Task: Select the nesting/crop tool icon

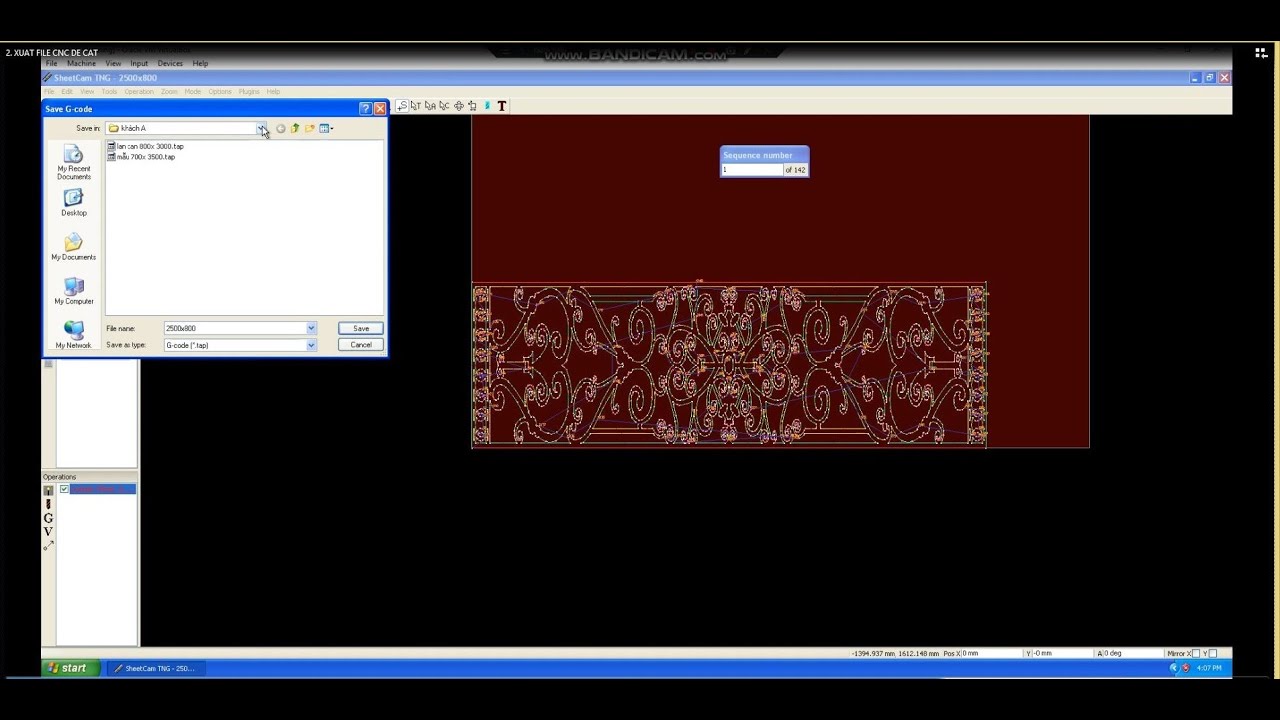Action: [x=472, y=106]
